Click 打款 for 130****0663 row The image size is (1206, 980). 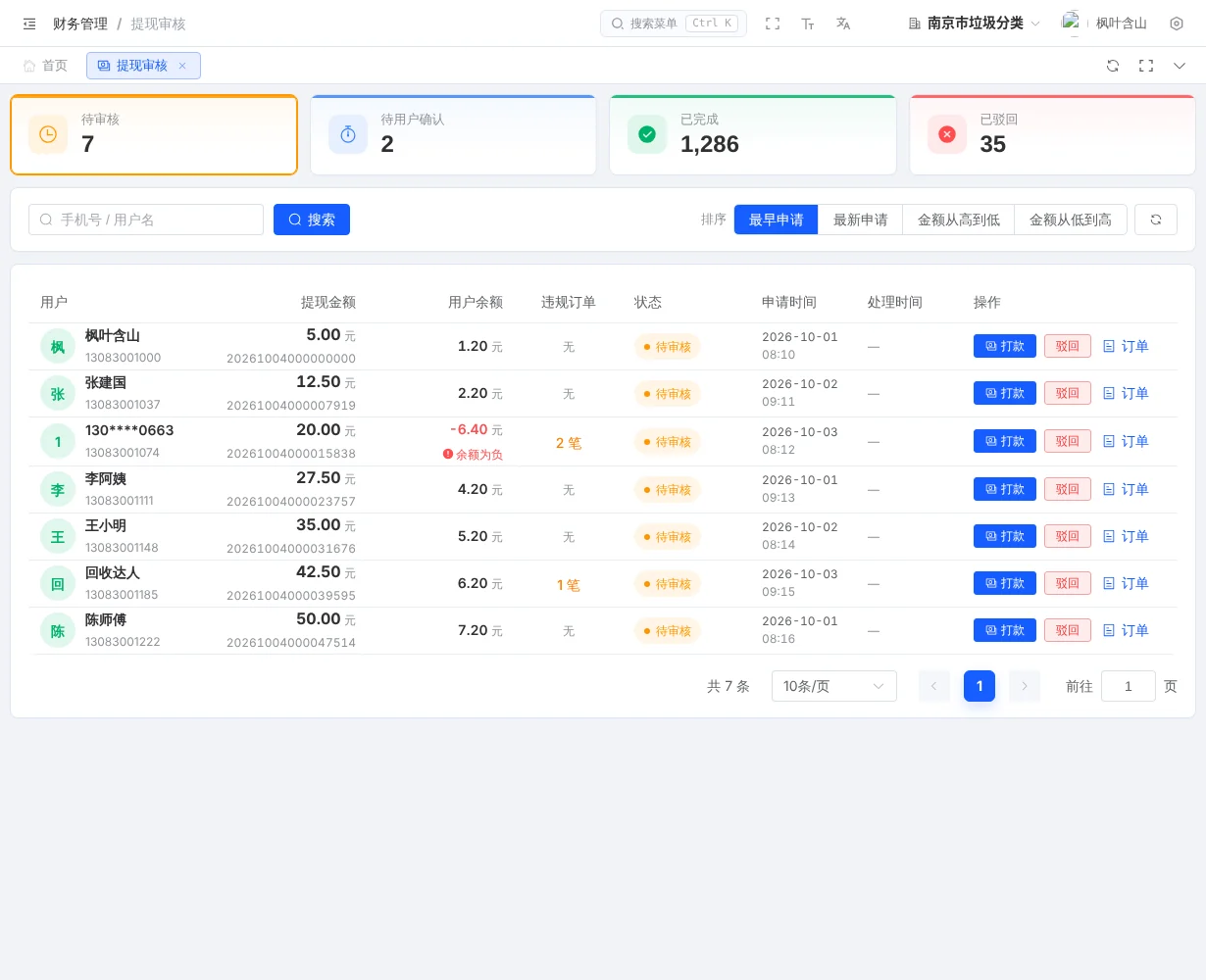[1005, 441]
